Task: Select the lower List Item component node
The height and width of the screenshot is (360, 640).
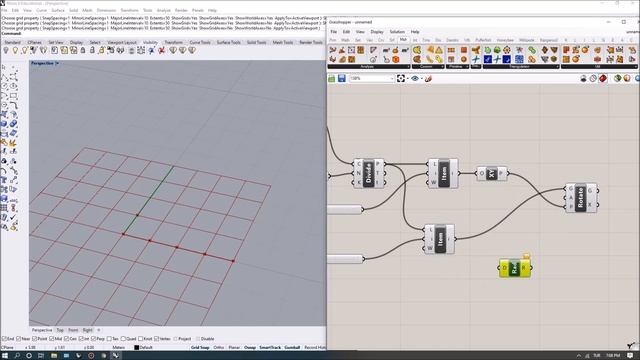Action: pos(440,239)
